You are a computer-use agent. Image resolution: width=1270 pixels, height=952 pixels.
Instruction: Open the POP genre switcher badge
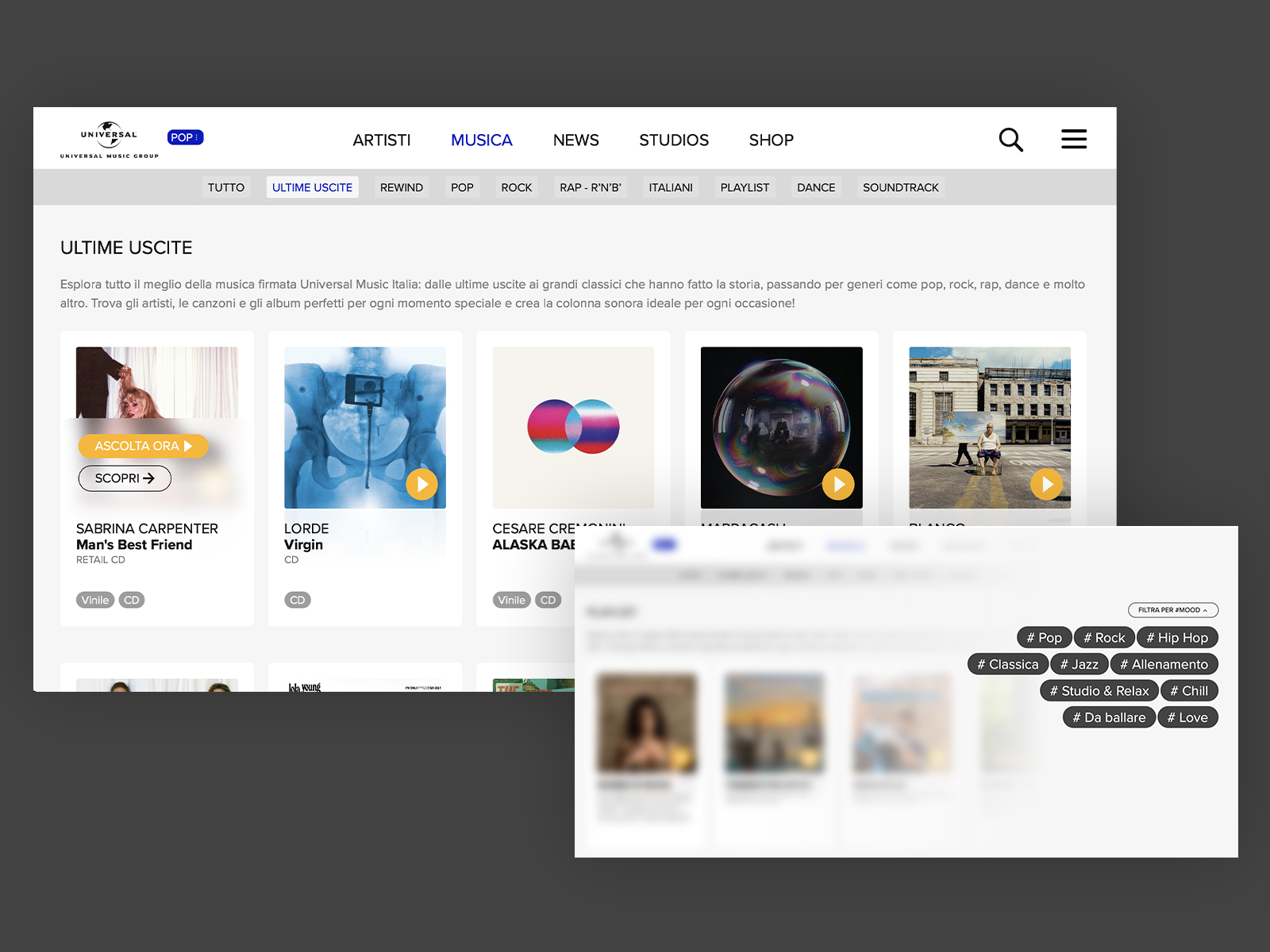tap(185, 137)
